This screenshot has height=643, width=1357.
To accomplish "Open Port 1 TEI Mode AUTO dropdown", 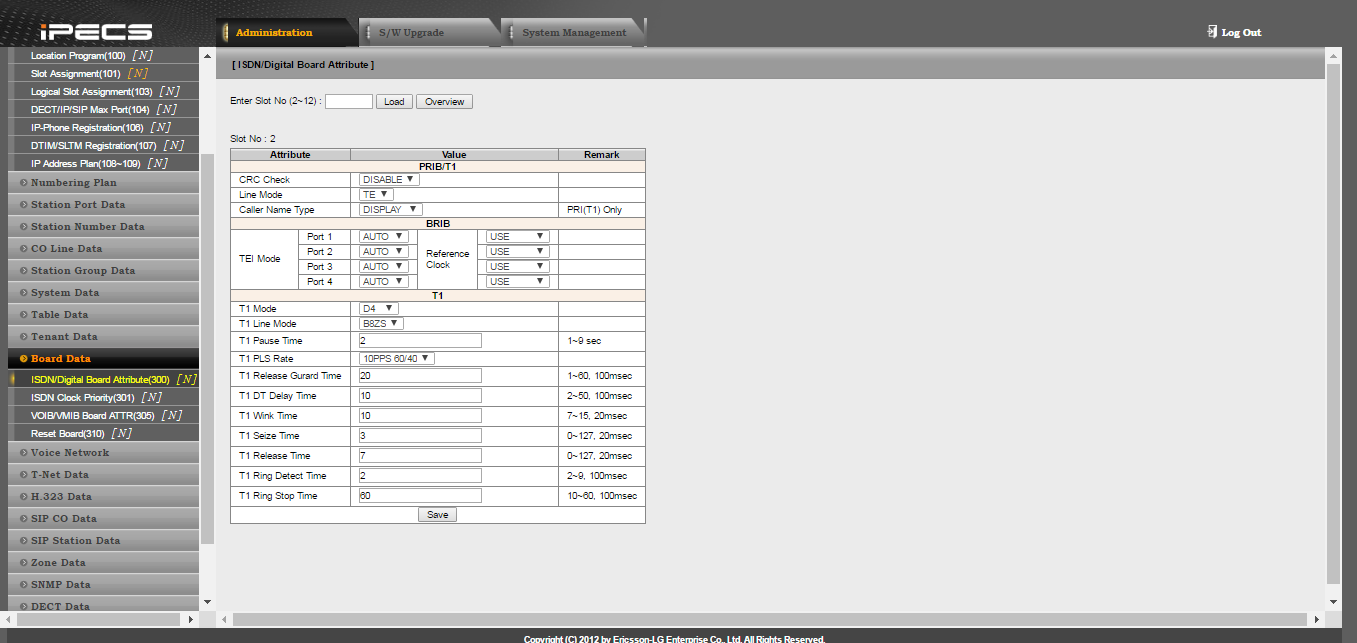I will [x=384, y=237].
